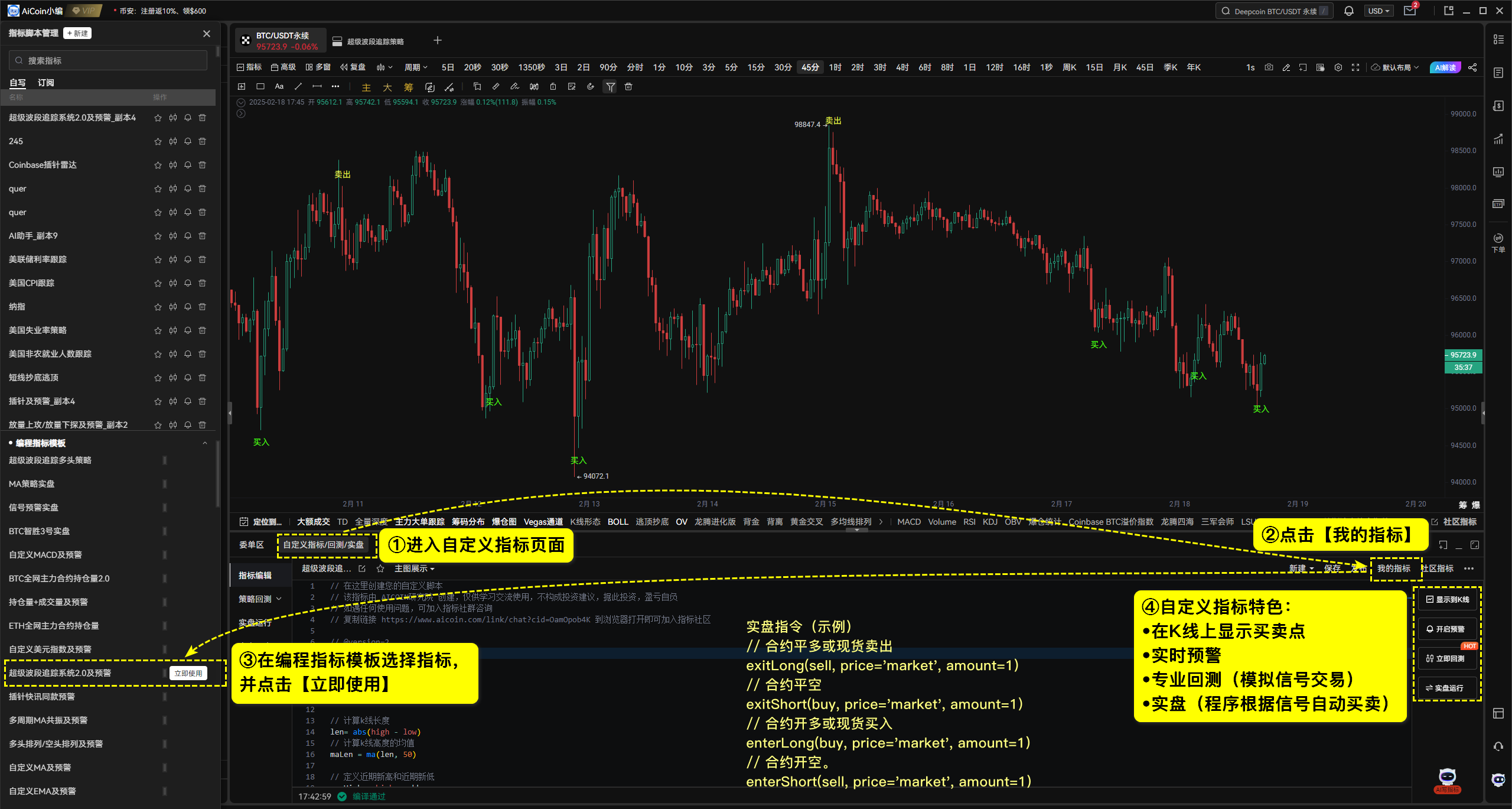This screenshot has height=809, width=1512.
Task: Delete the Coinbase插针雷达 script via trash icon
Action: tap(203, 165)
